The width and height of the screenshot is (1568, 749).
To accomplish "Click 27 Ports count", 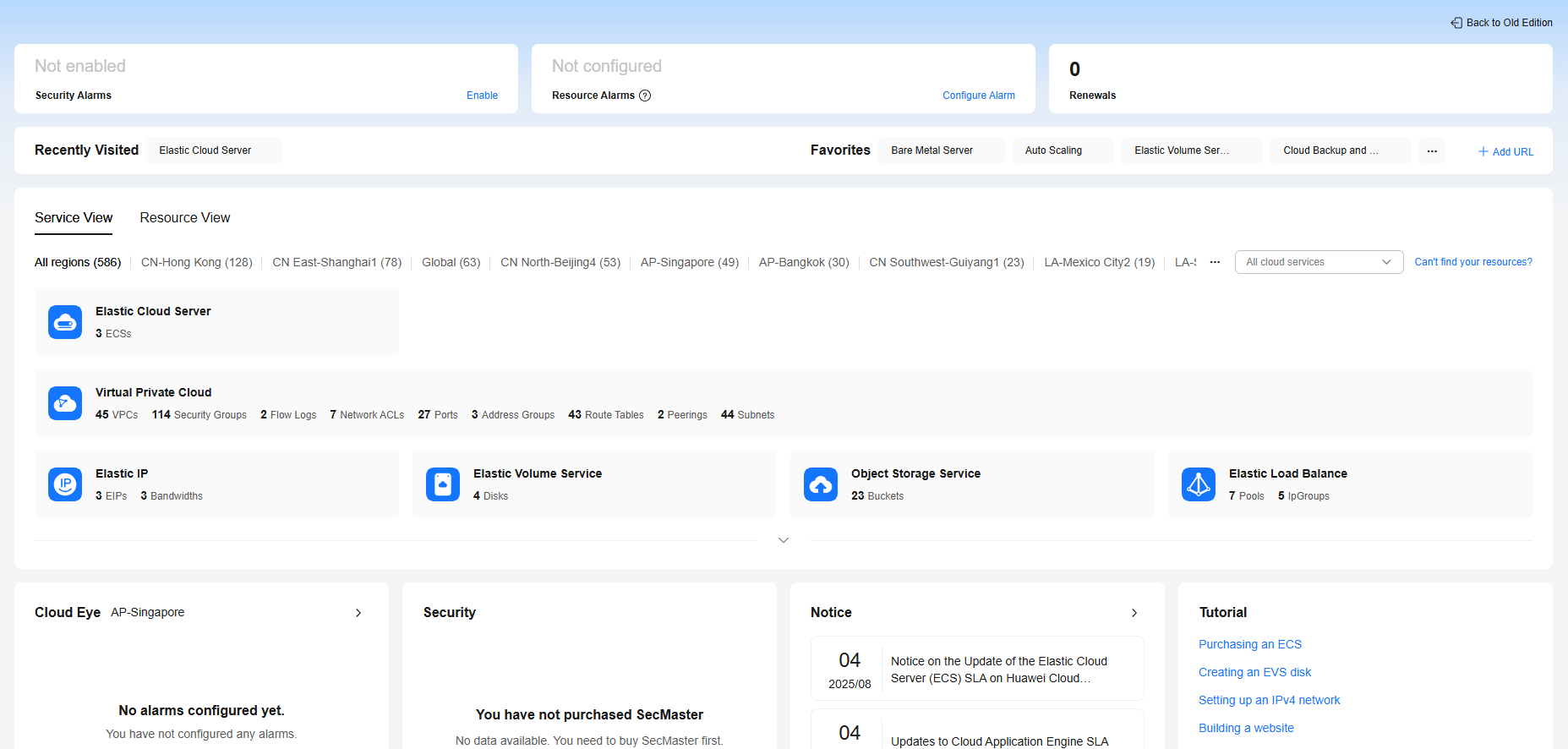I will 438,415.
